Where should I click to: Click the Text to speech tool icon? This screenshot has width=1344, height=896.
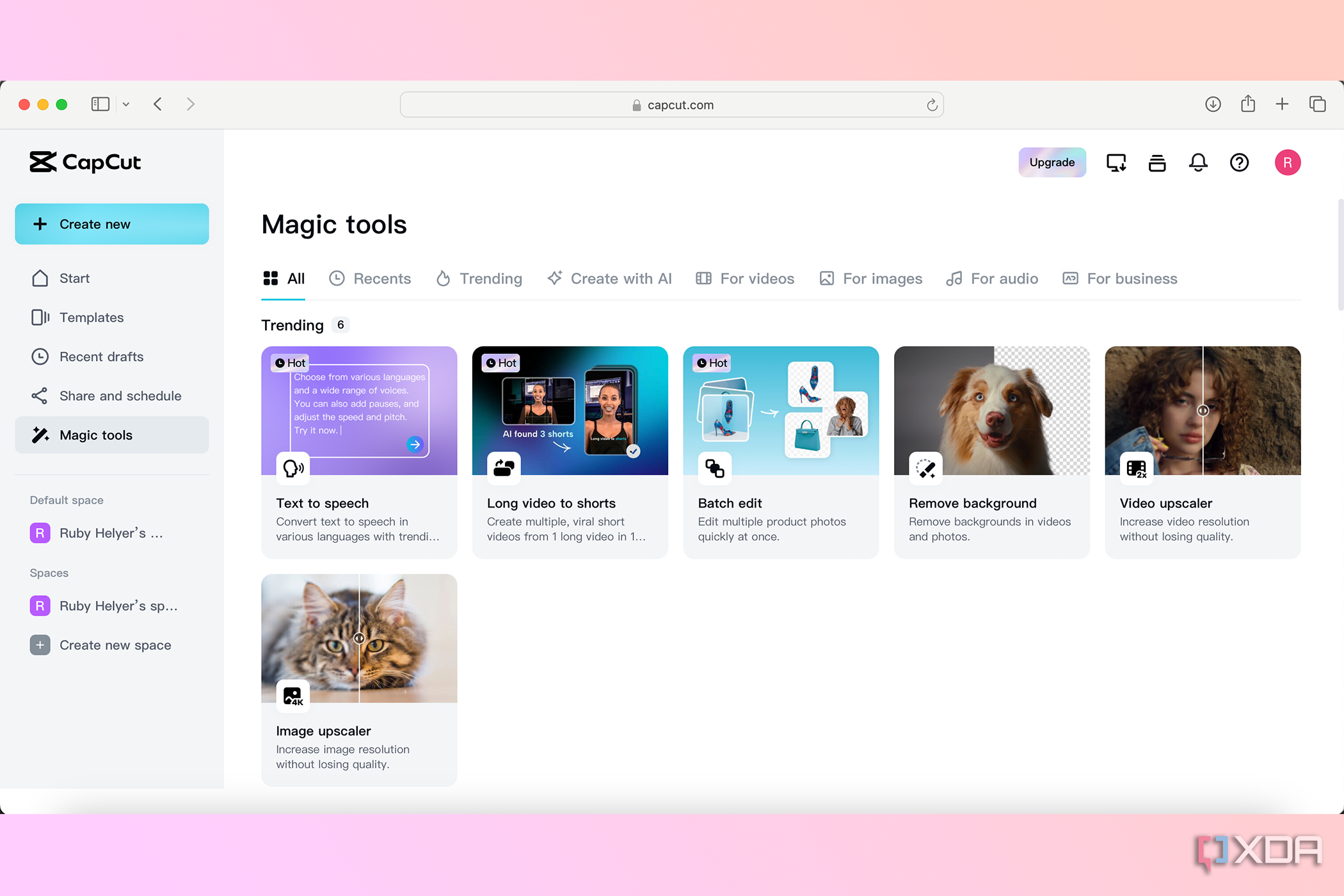pos(293,468)
